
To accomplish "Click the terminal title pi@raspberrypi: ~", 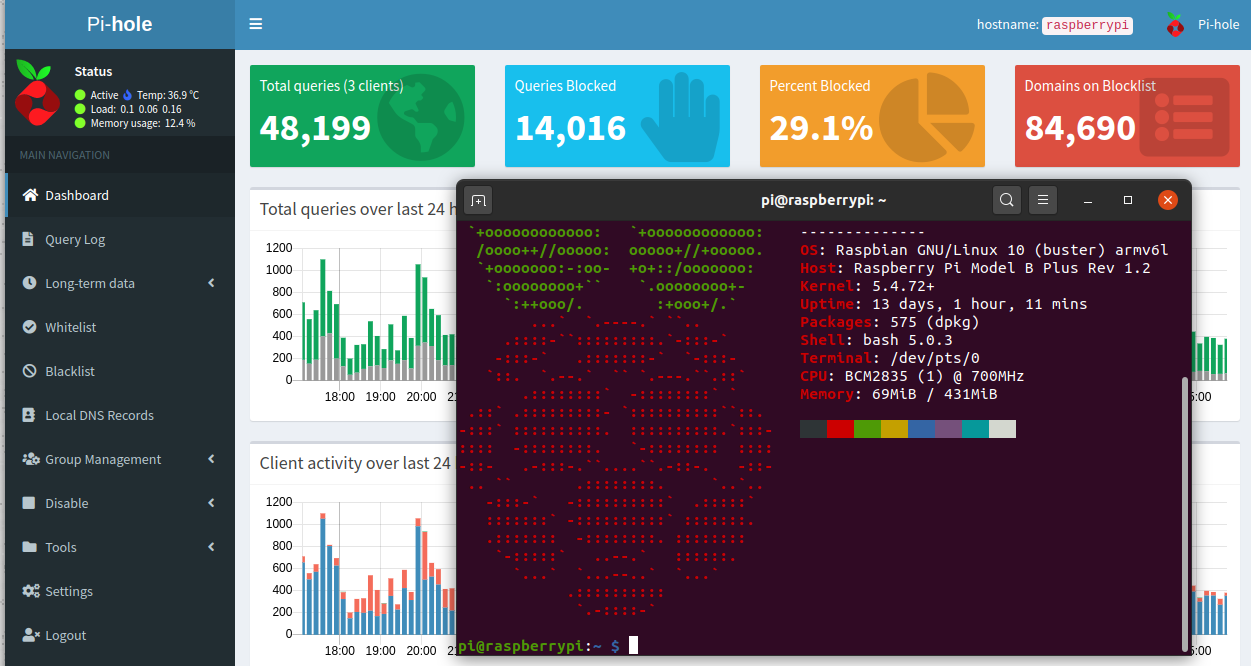I will [824, 200].
